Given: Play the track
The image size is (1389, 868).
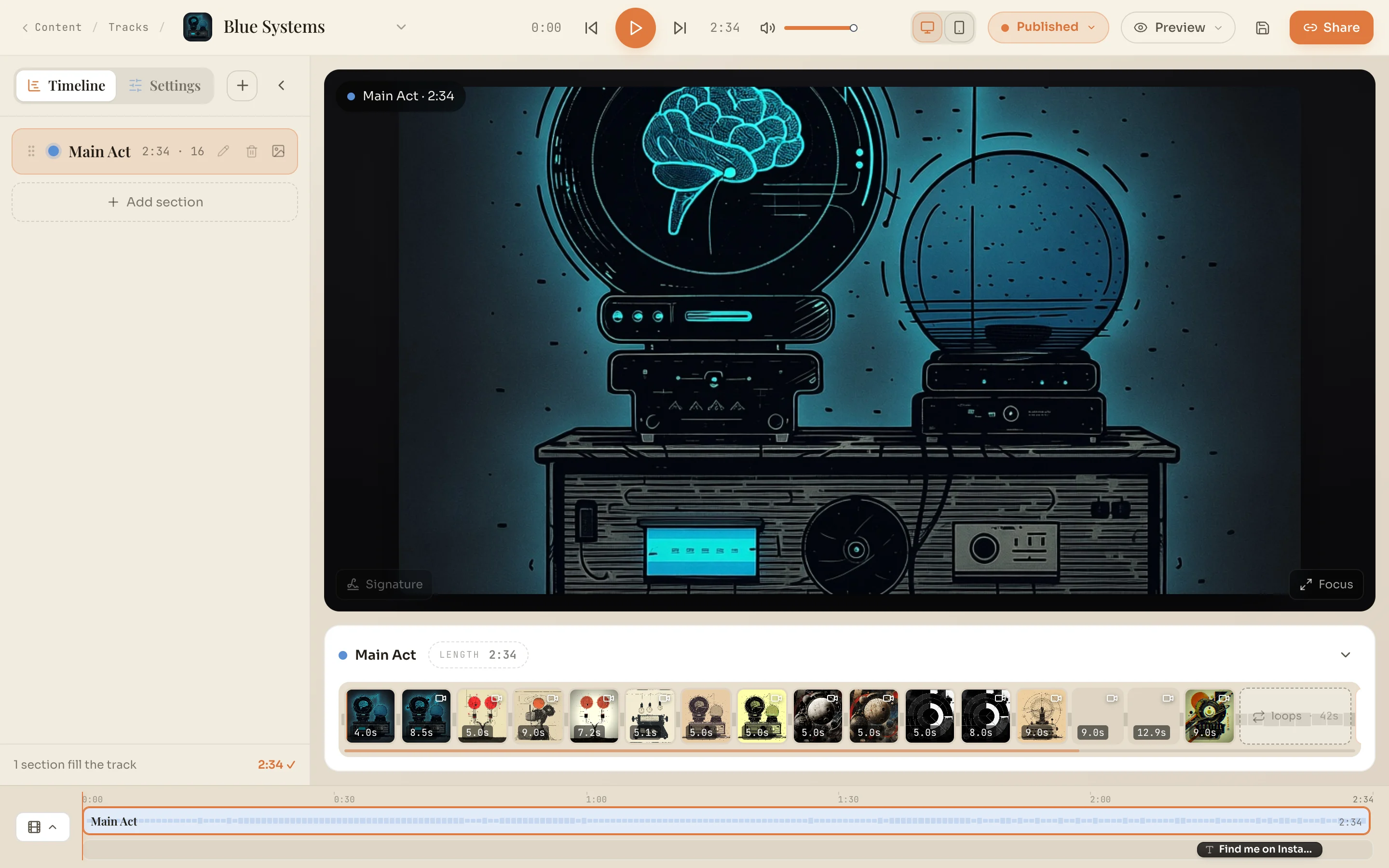Looking at the screenshot, I should coord(635,27).
